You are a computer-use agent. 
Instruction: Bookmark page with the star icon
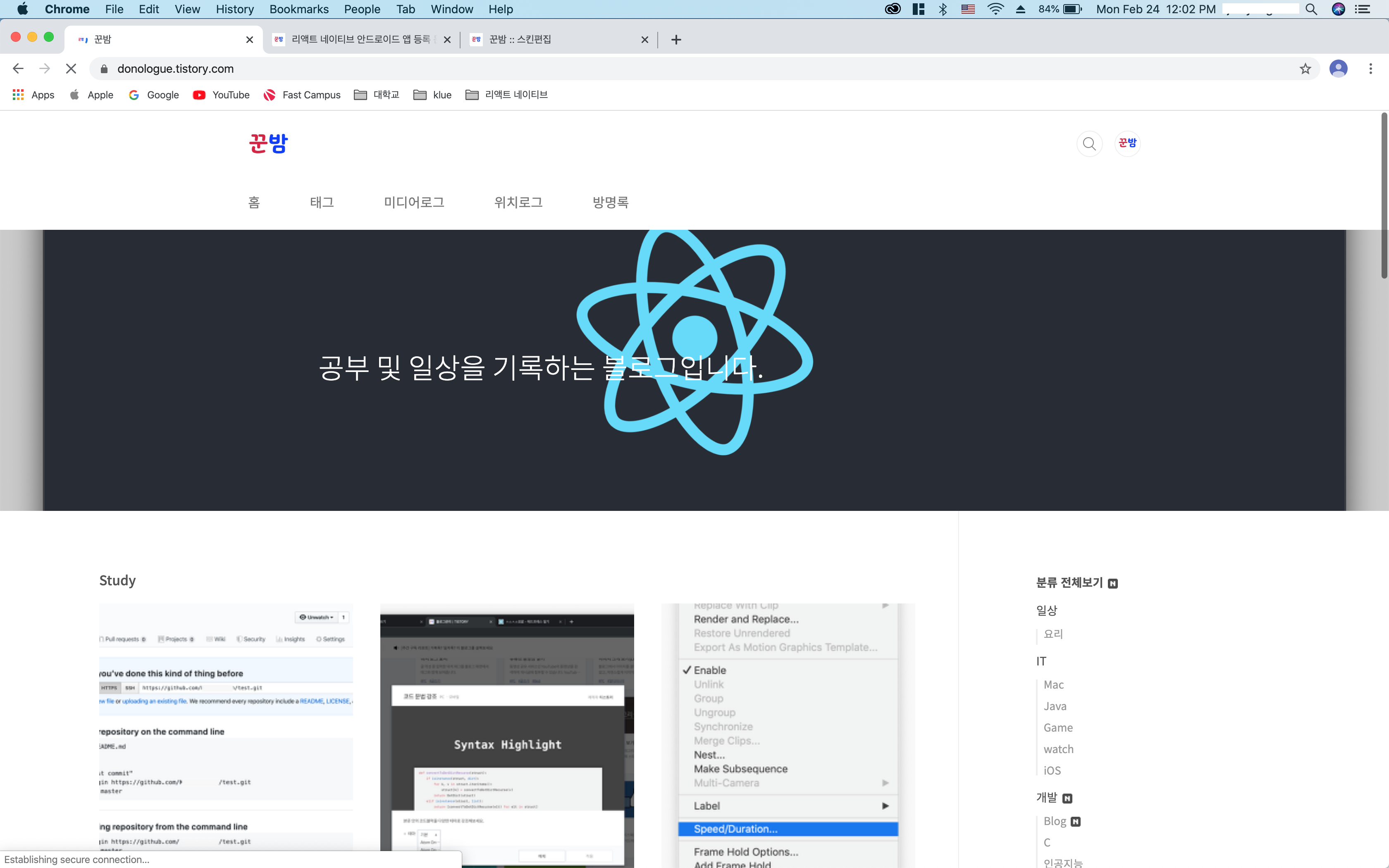[1305, 69]
